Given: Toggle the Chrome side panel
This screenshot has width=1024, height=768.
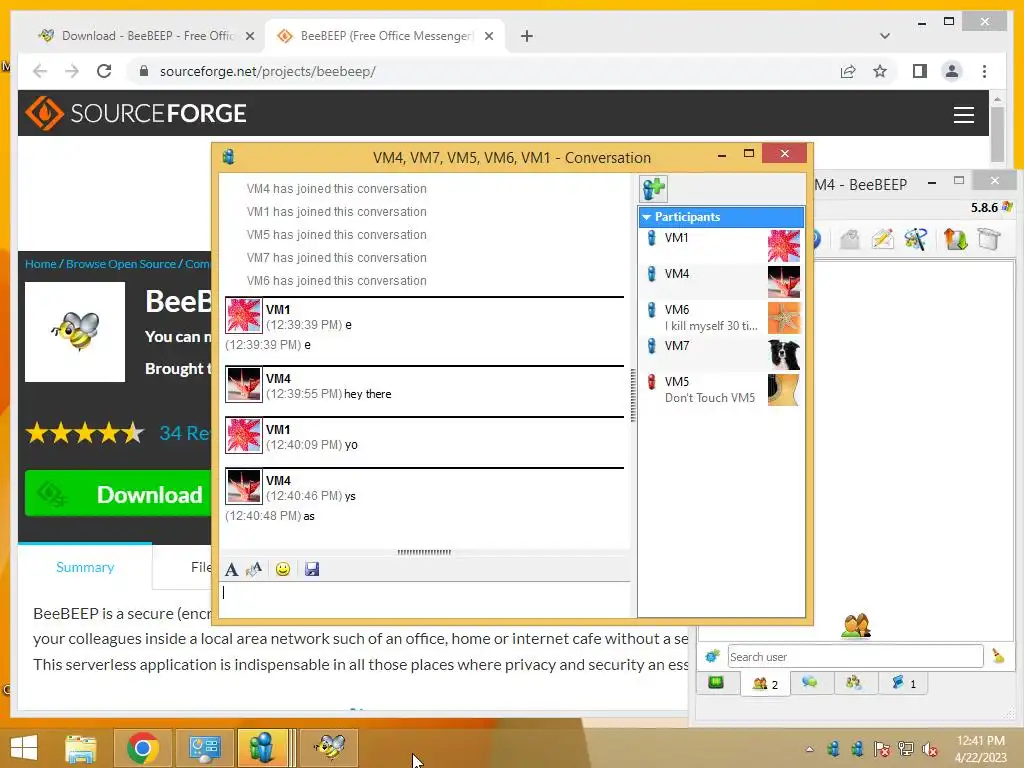Looking at the screenshot, I should 920,71.
